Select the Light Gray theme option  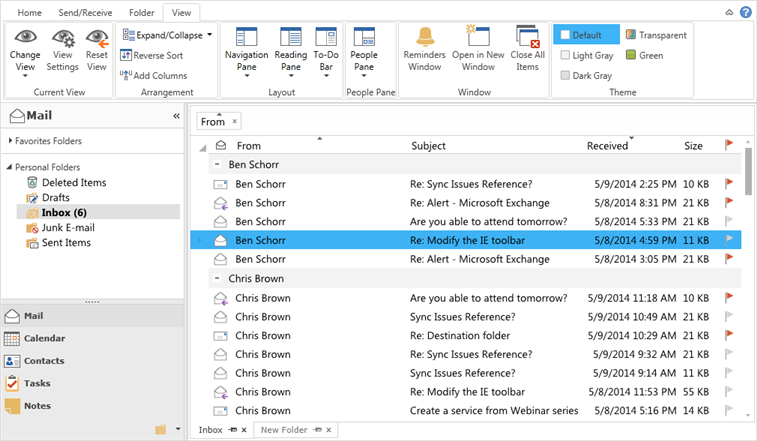566,55
